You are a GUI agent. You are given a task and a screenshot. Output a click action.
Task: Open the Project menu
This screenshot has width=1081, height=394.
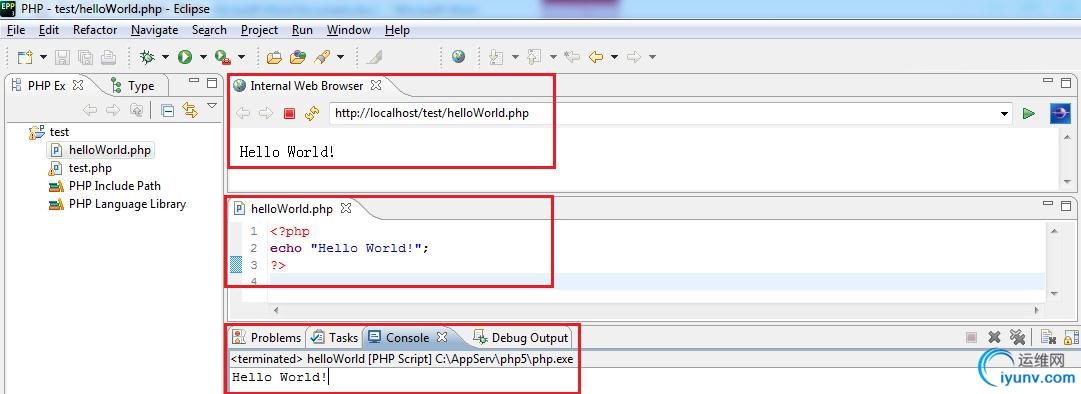pos(260,30)
